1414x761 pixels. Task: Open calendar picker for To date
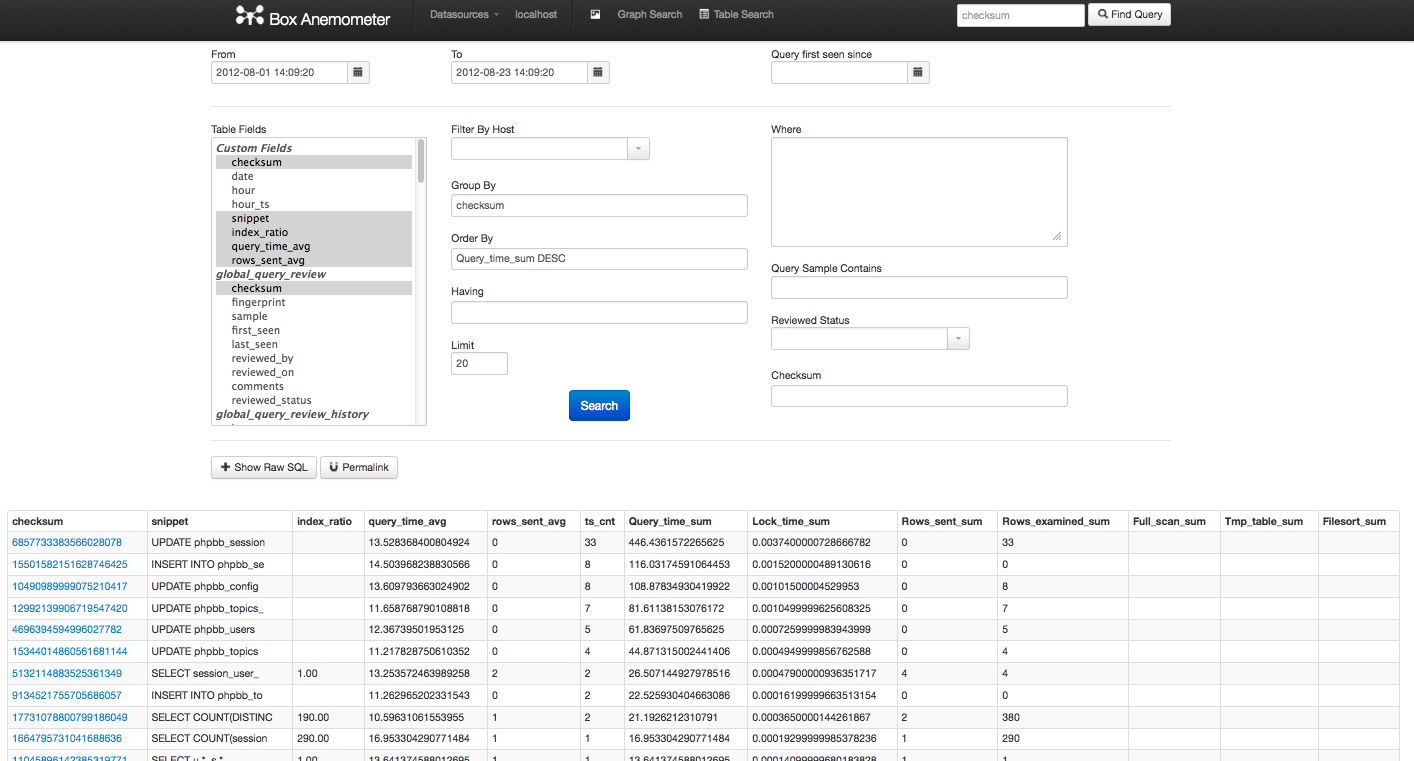[598, 72]
